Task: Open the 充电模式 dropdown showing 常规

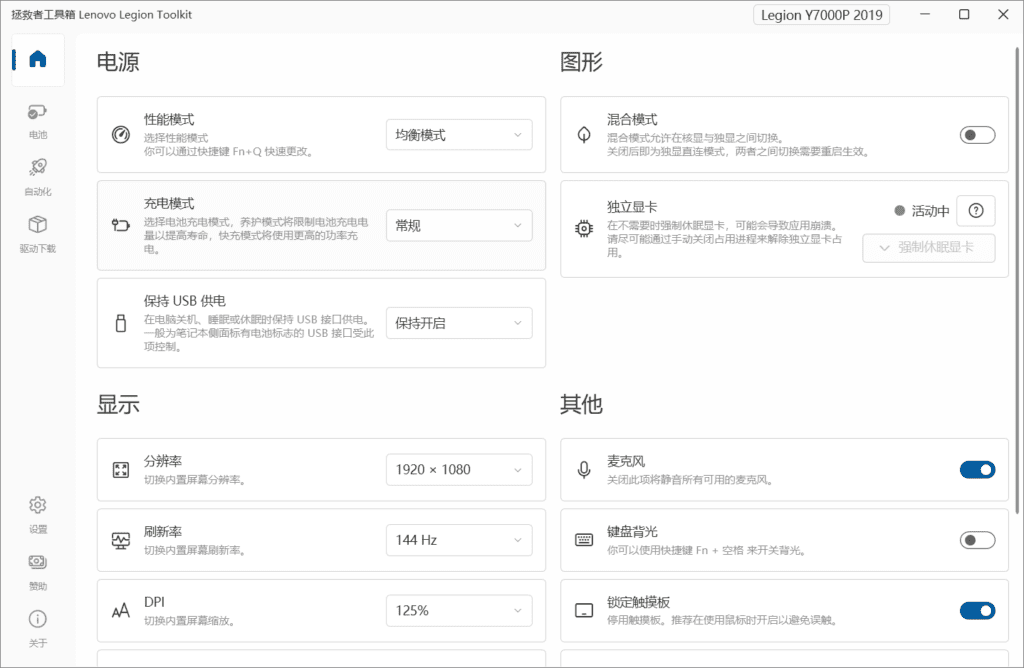Action: [459, 226]
